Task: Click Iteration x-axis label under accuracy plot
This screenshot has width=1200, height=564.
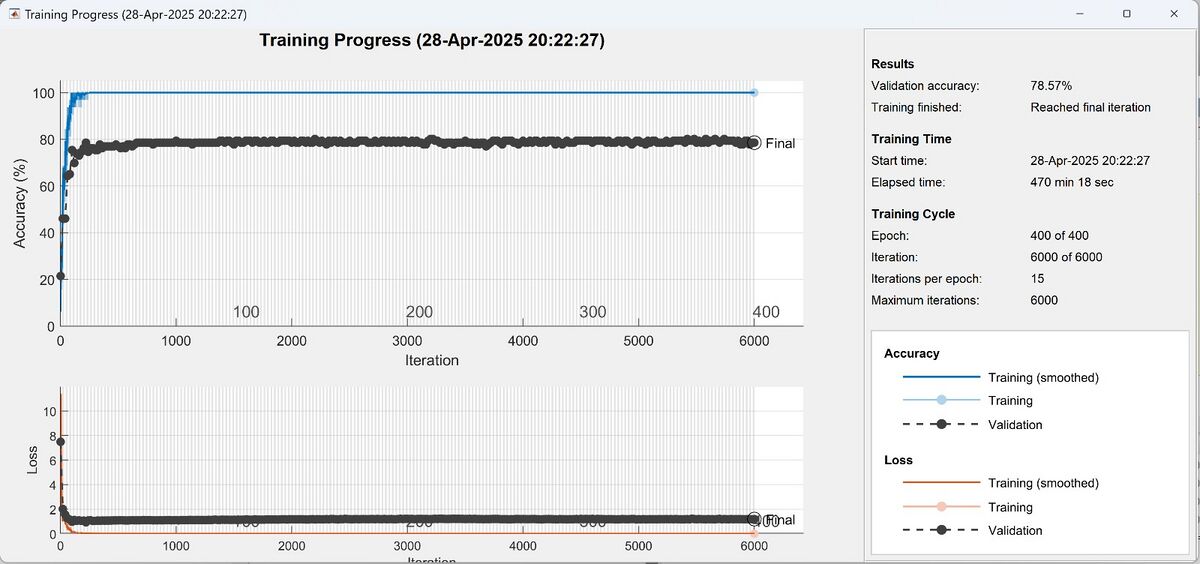Action: coord(432,360)
